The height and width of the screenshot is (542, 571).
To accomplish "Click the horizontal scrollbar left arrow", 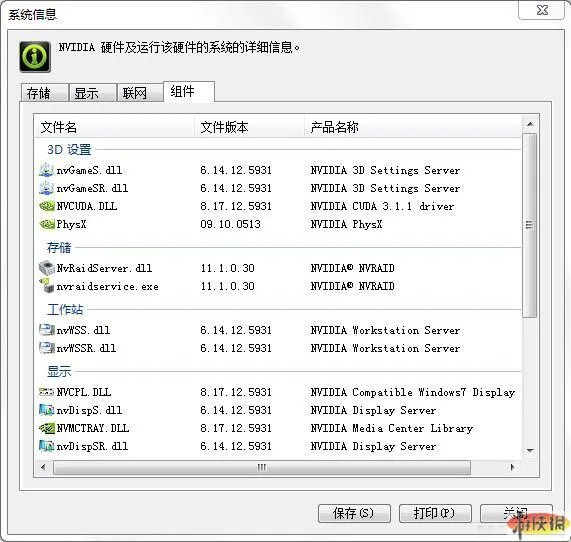I will pos(43,467).
